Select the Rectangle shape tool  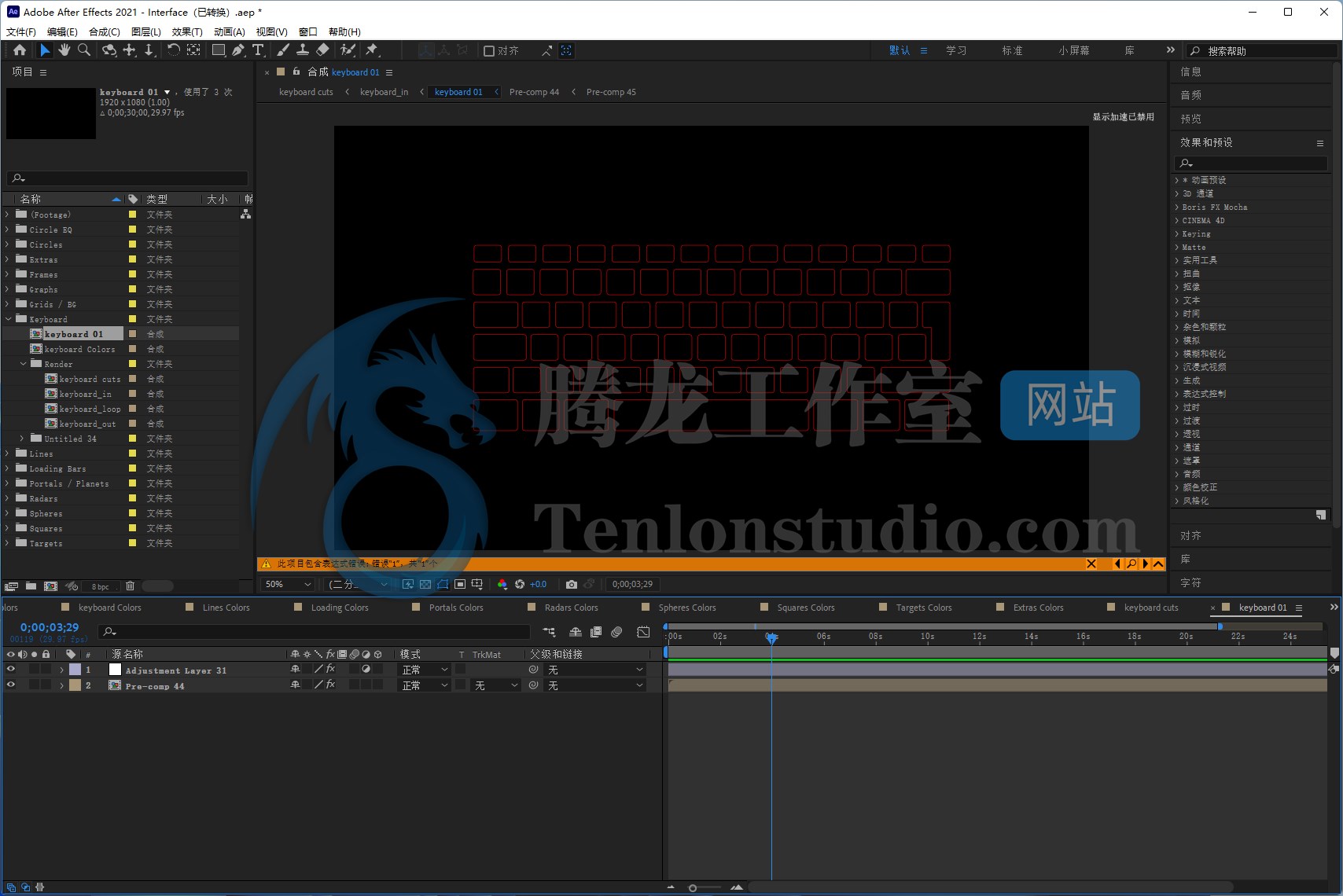click(x=219, y=50)
